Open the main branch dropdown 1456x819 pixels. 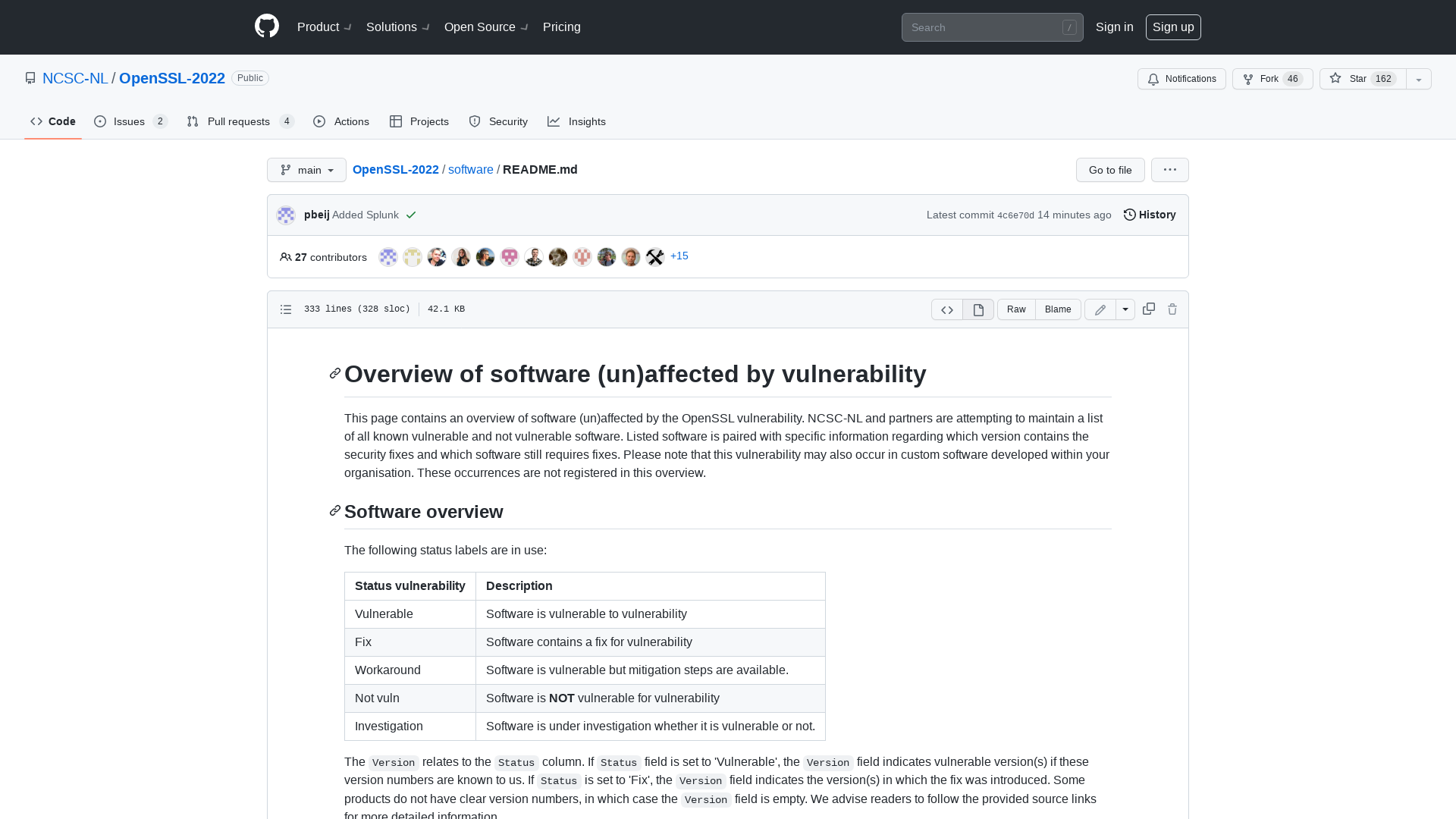click(306, 170)
